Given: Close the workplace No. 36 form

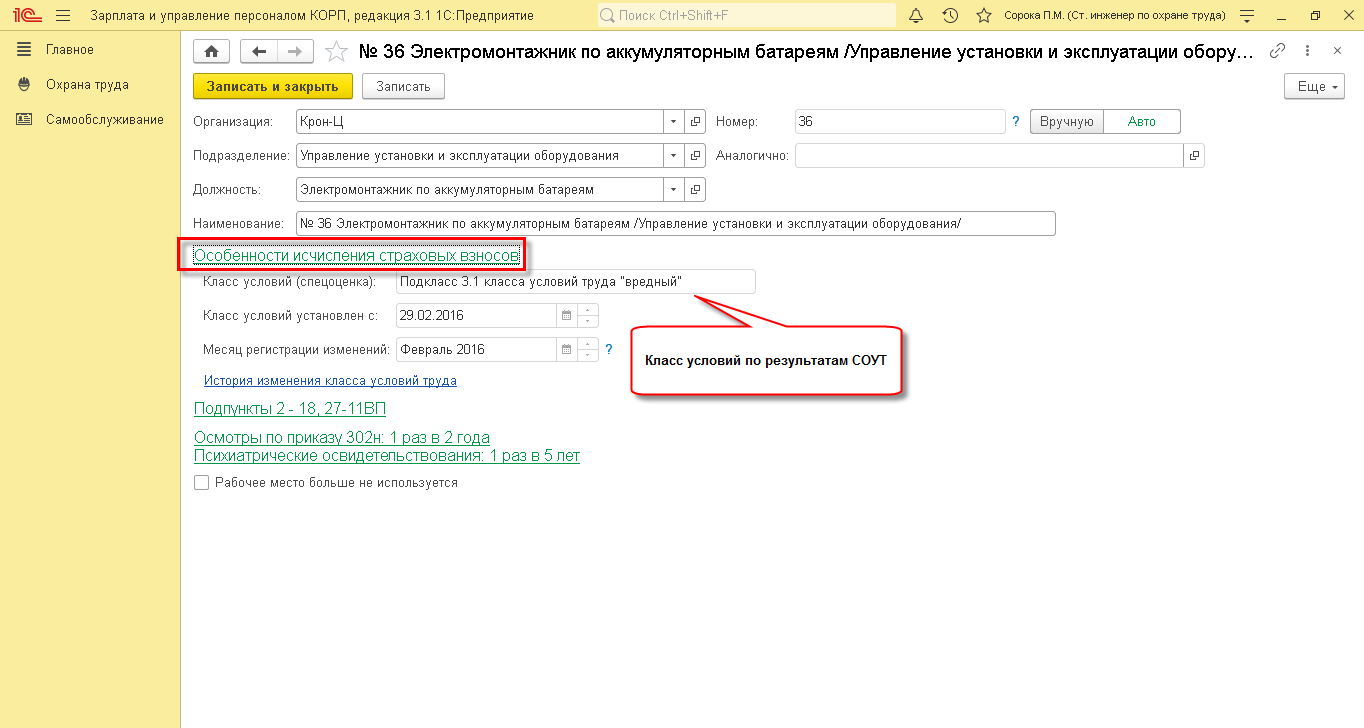Looking at the screenshot, I should point(1338,51).
